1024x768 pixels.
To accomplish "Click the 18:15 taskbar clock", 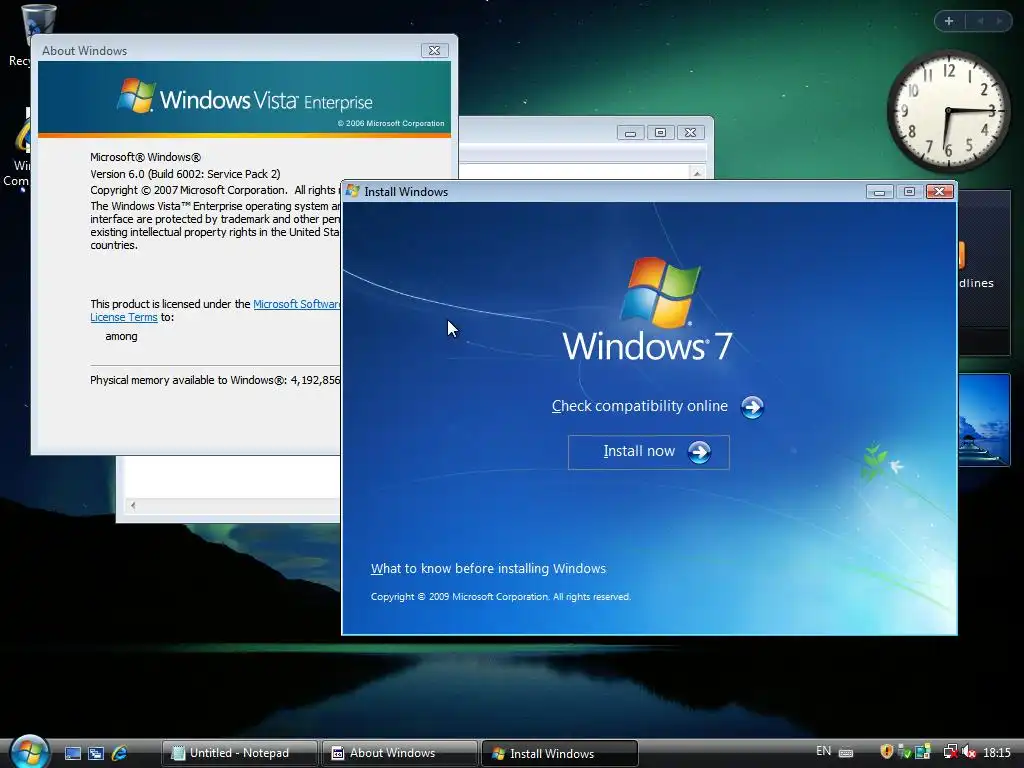I will tap(997, 753).
